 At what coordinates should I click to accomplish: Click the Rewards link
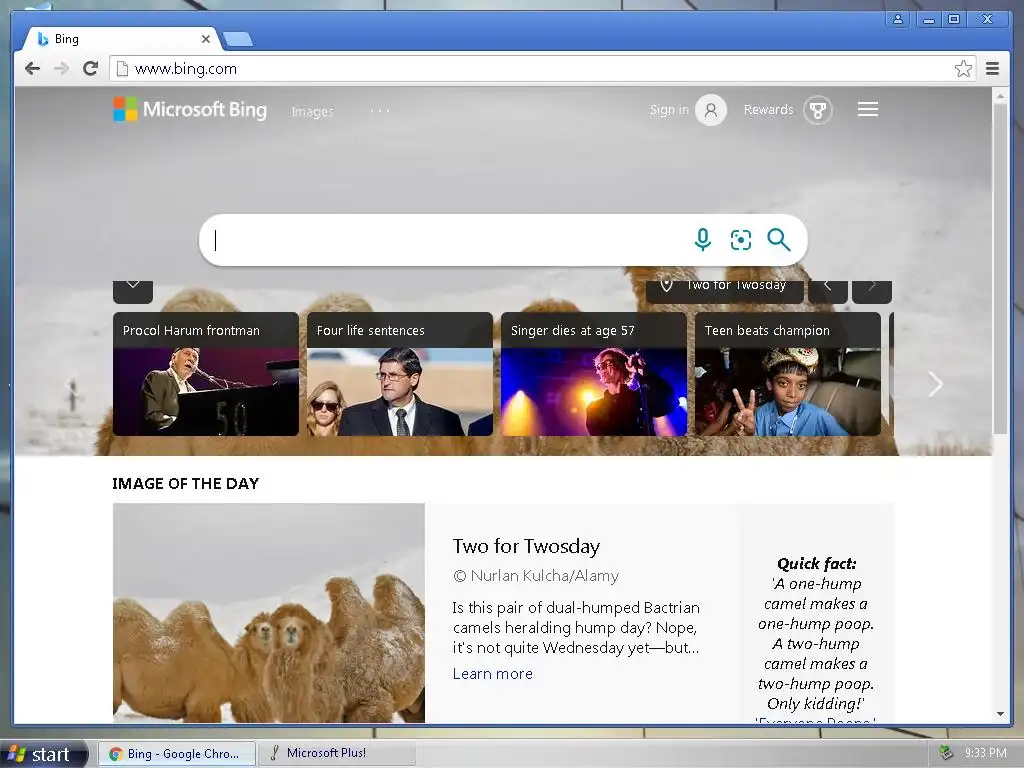click(x=768, y=110)
